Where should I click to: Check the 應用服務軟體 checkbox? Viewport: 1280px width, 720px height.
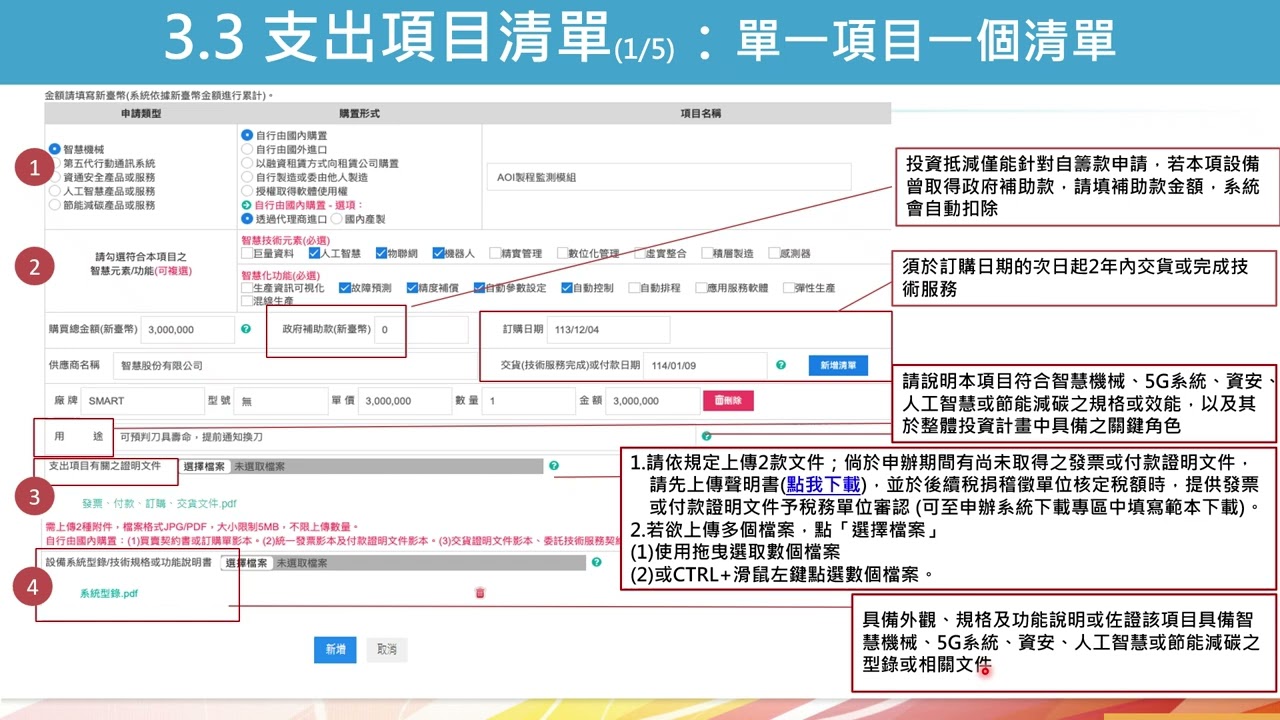tap(700, 288)
